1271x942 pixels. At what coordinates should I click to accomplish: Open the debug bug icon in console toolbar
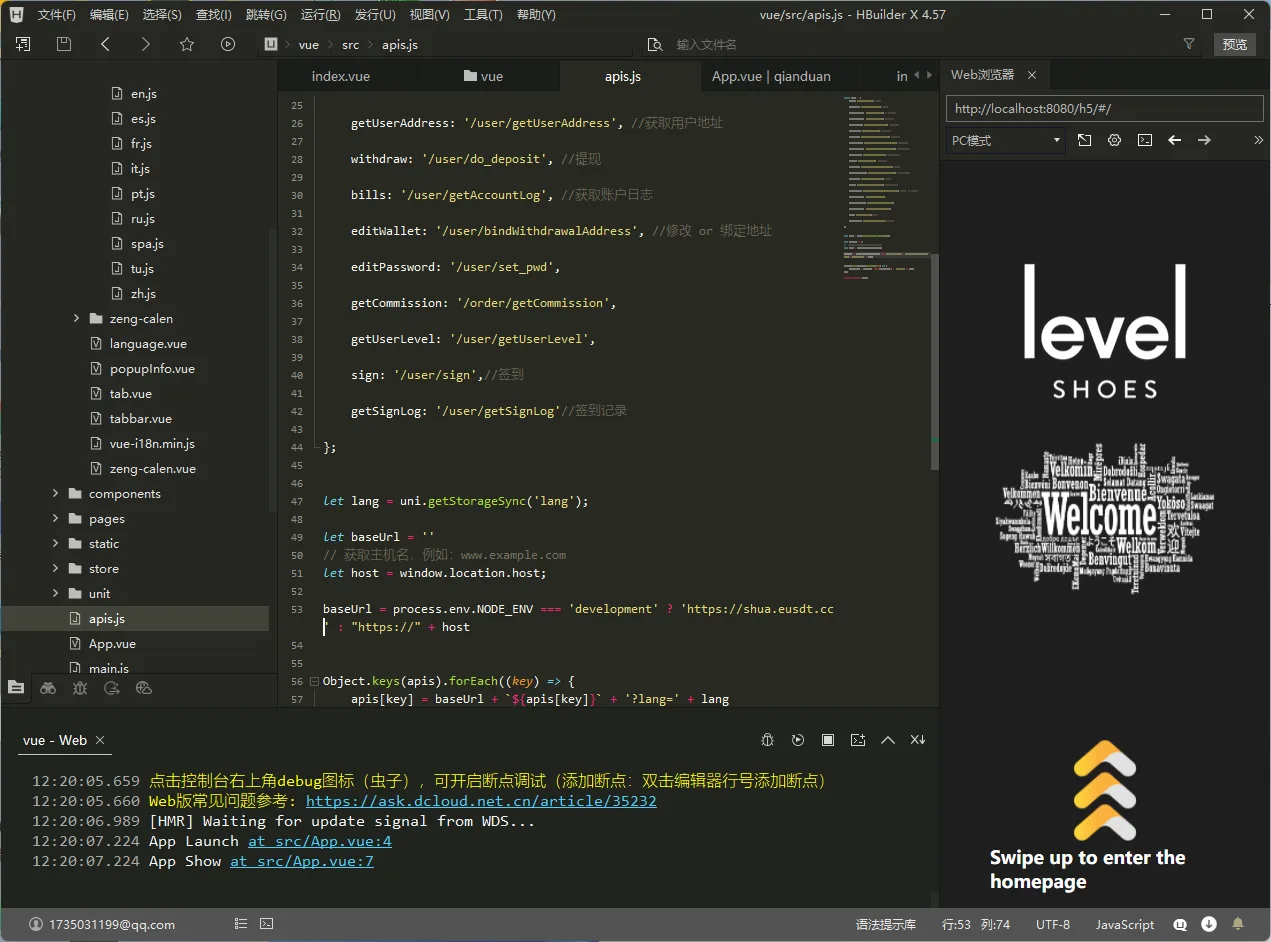(768, 740)
